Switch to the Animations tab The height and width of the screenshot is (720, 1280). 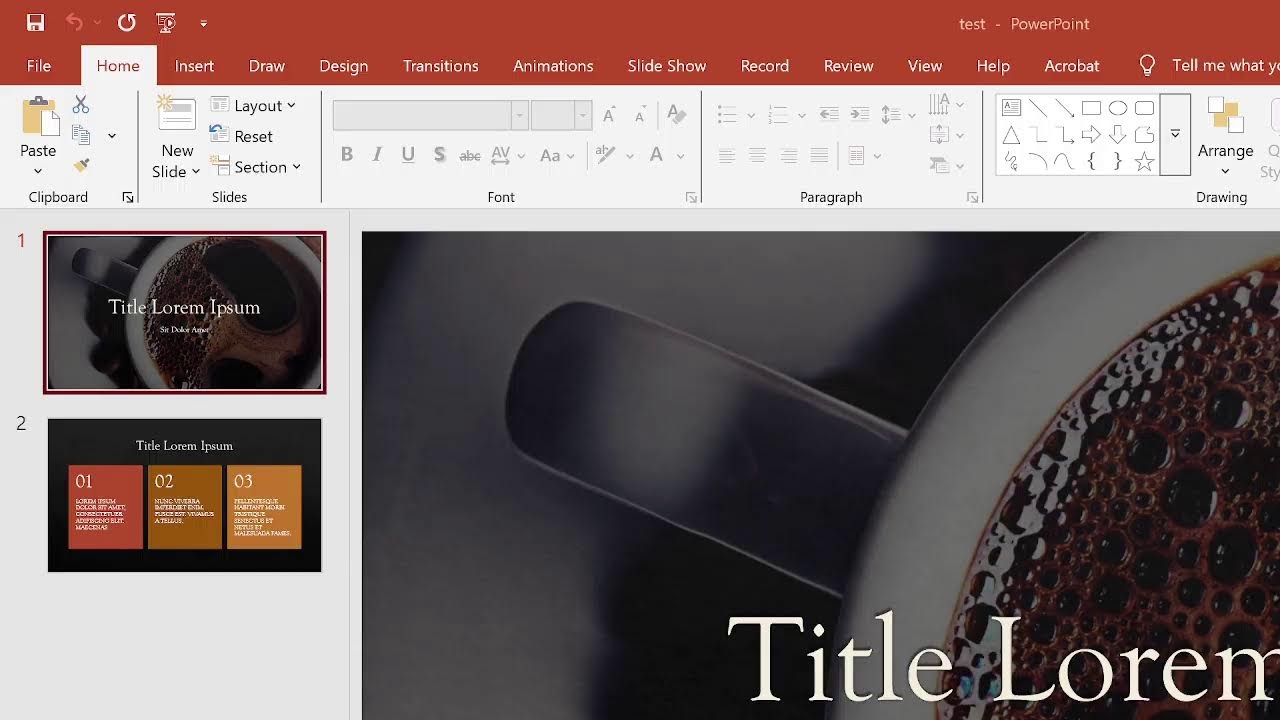(553, 66)
